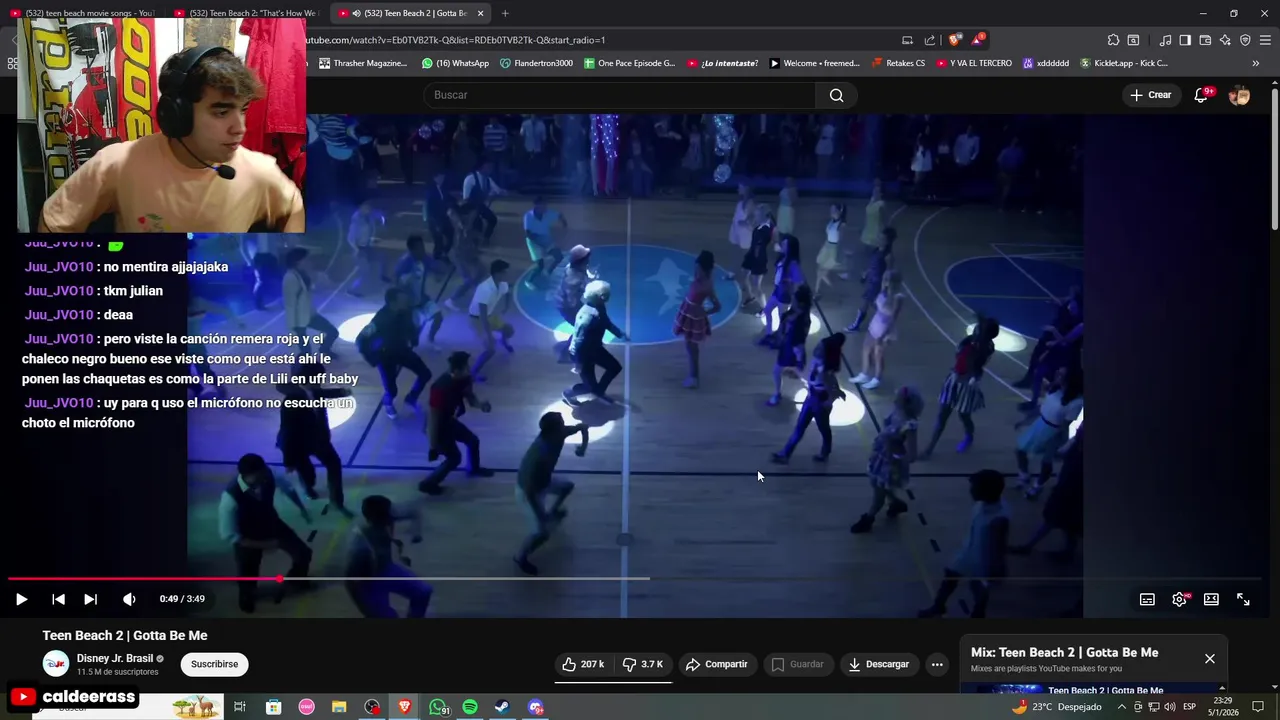This screenshot has width=1280, height=720.
Task: Open Brave Wallet icon
Action: point(1205,40)
